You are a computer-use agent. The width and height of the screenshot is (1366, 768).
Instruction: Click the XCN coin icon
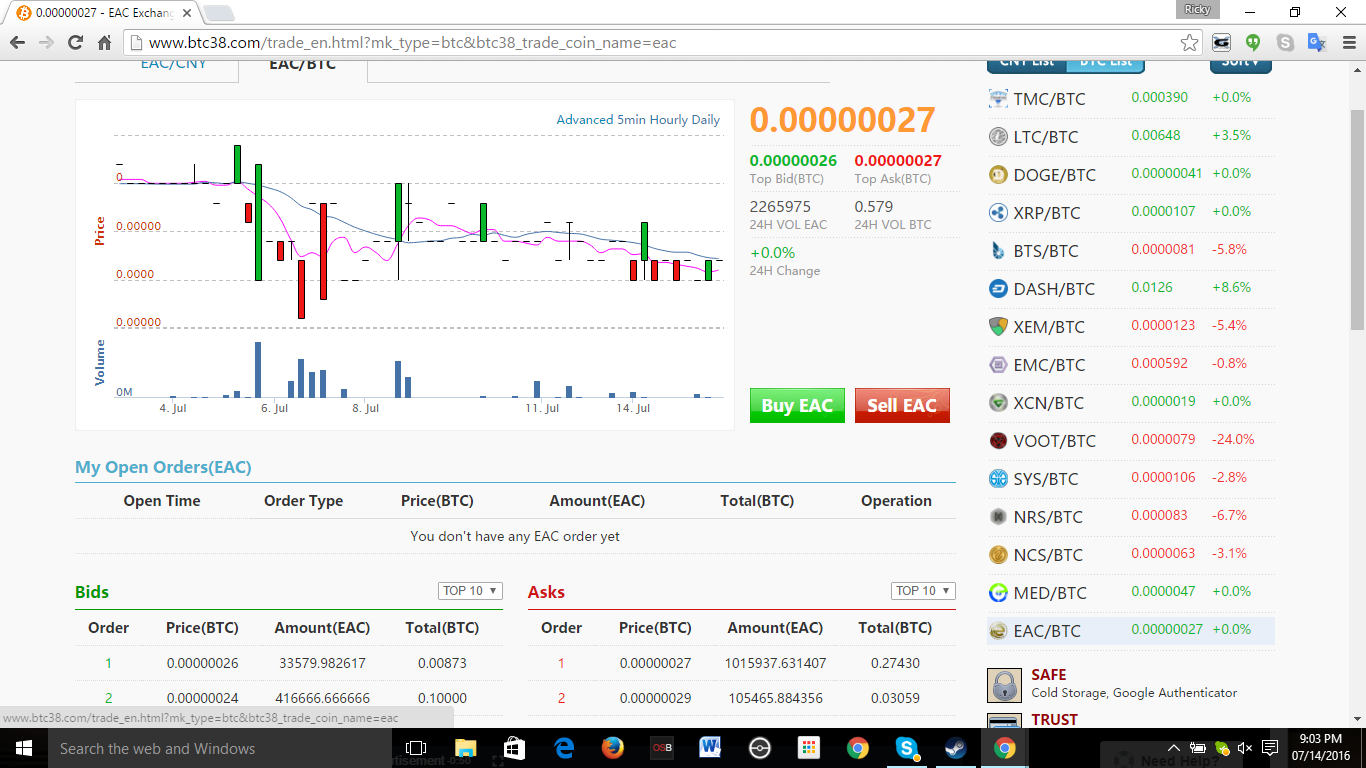[x=997, y=402]
